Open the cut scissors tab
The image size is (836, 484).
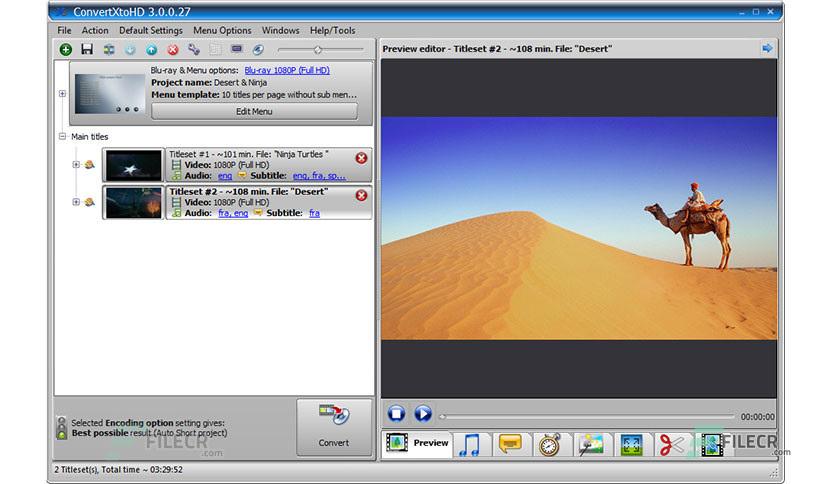tap(671, 445)
